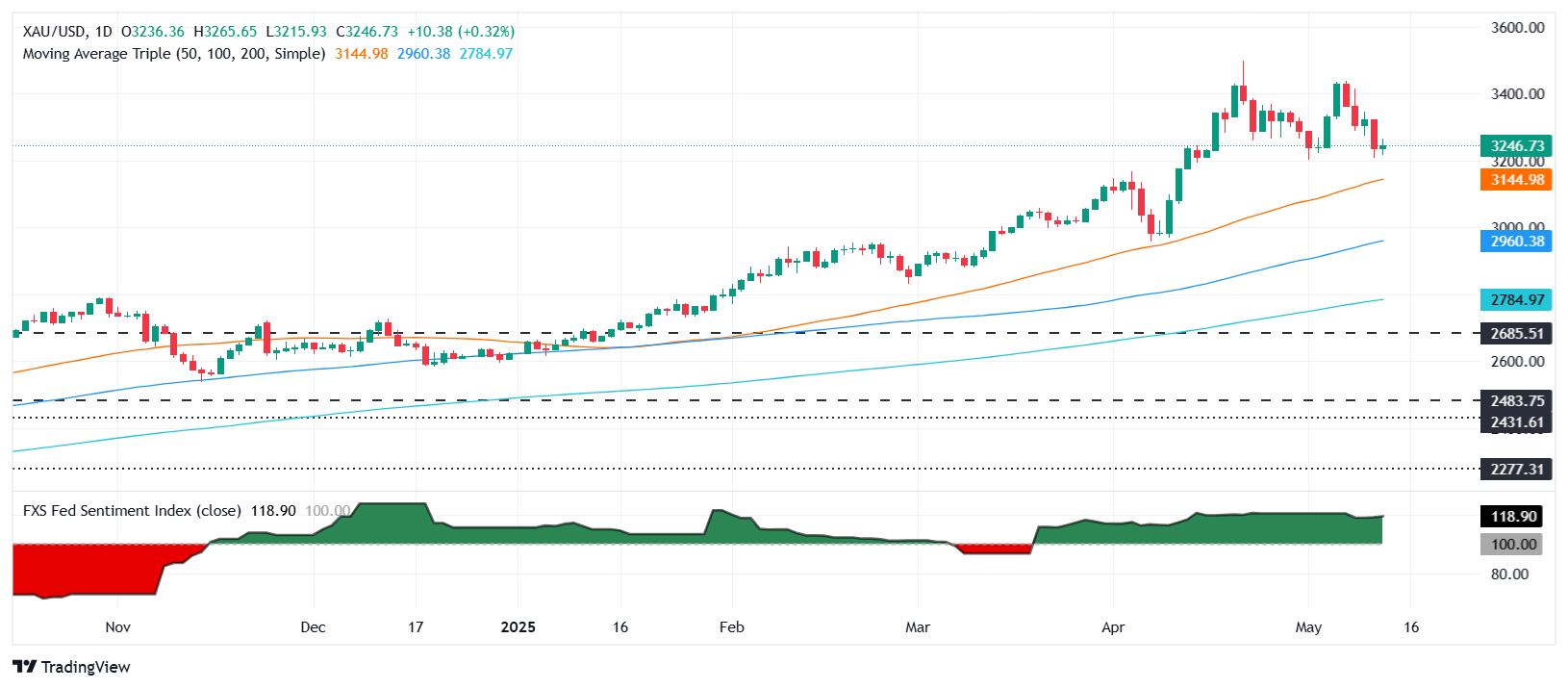Click the teal 2784.97 price axis tag
The width and height of the screenshot is (1568, 689).
[1516, 300]
